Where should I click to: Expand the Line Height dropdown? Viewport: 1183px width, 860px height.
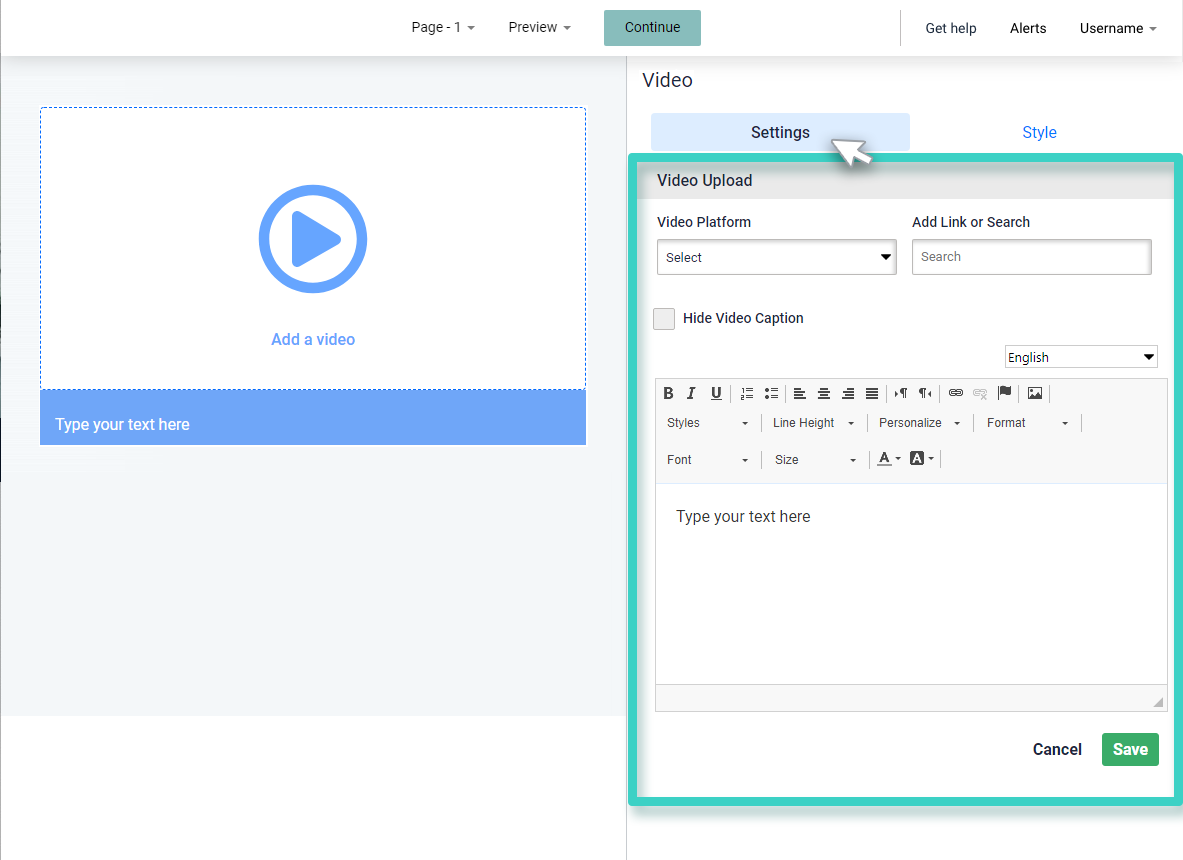(x=813, y=423)
